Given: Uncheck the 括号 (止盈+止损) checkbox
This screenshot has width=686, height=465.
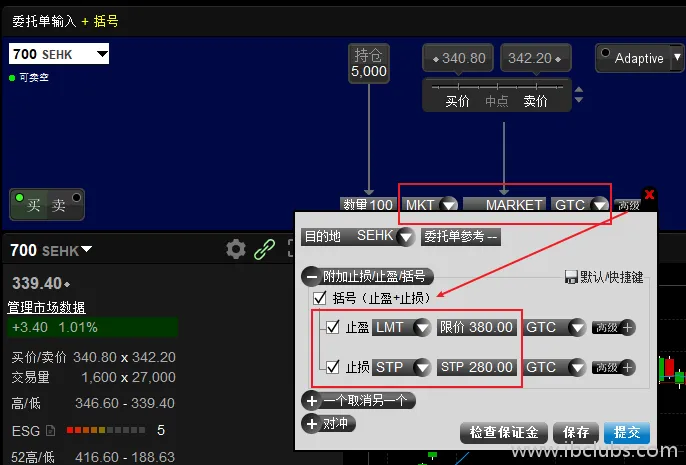Looking at the screenshot, I should pos(320,298).
